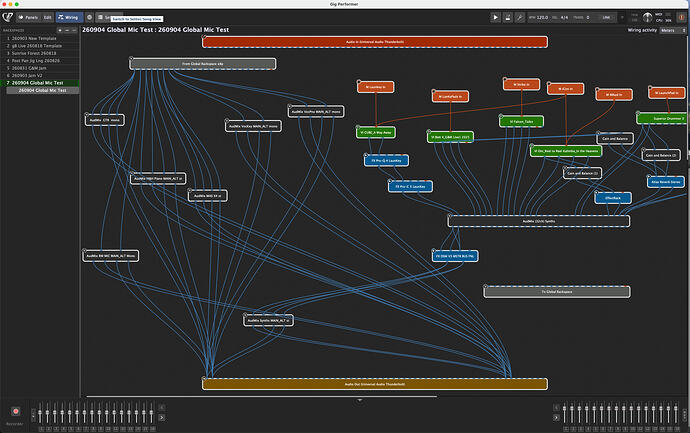This screenshot has height=433, width=690.
Task: Select rackspace 3 Sunrise Forest 260818
Action: point(40,53)
